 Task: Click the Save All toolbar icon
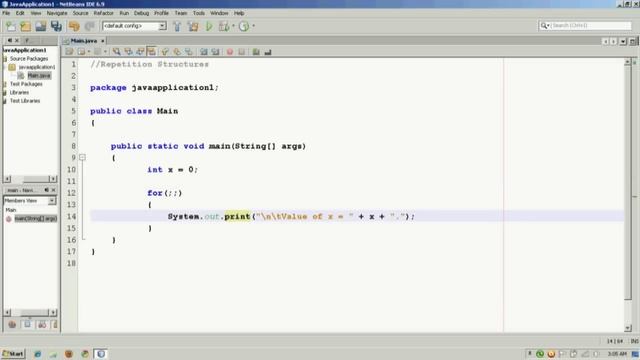click(x=56, y=27)
